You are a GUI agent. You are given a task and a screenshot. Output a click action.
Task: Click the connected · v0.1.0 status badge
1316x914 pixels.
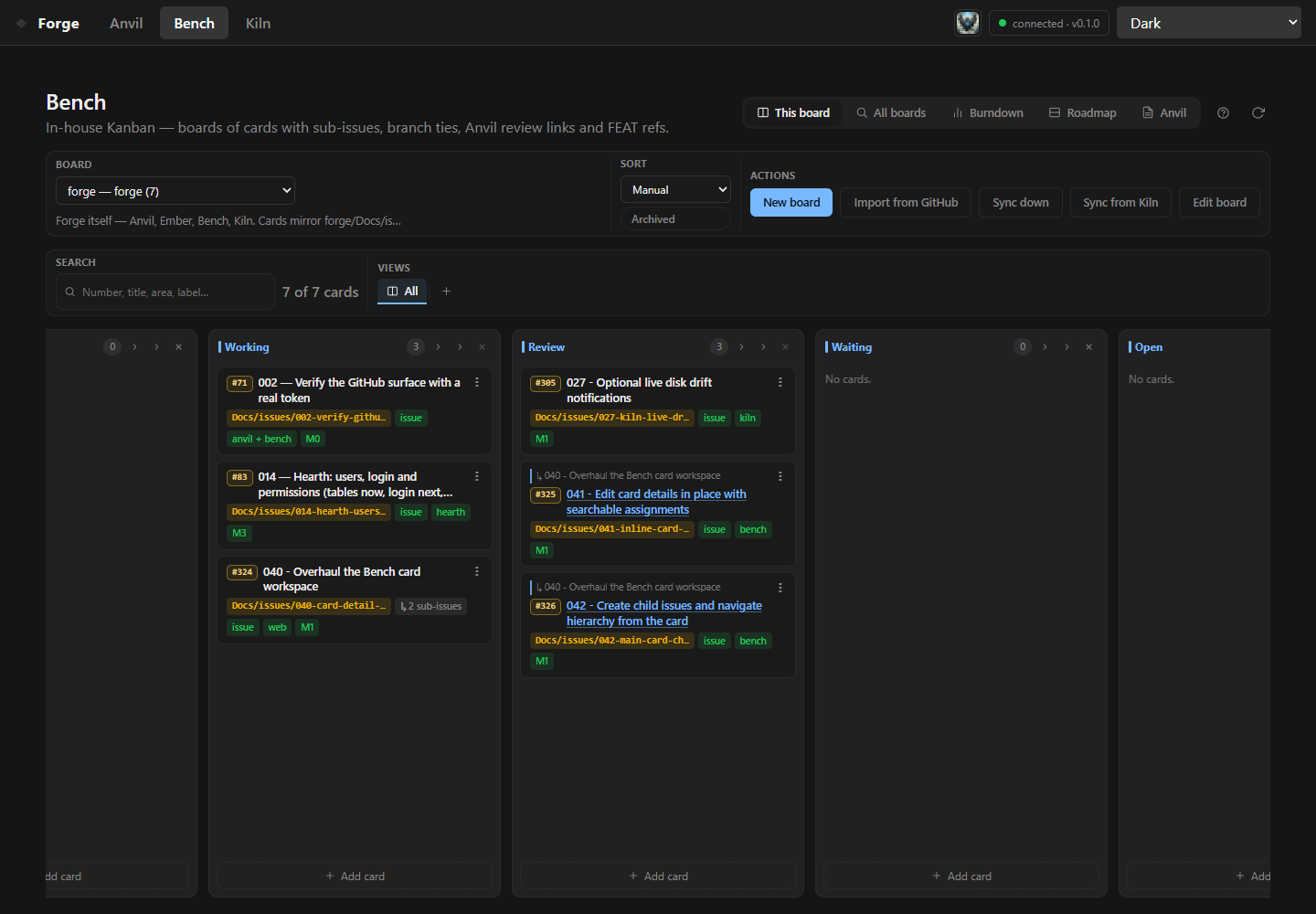(1049, 23)
